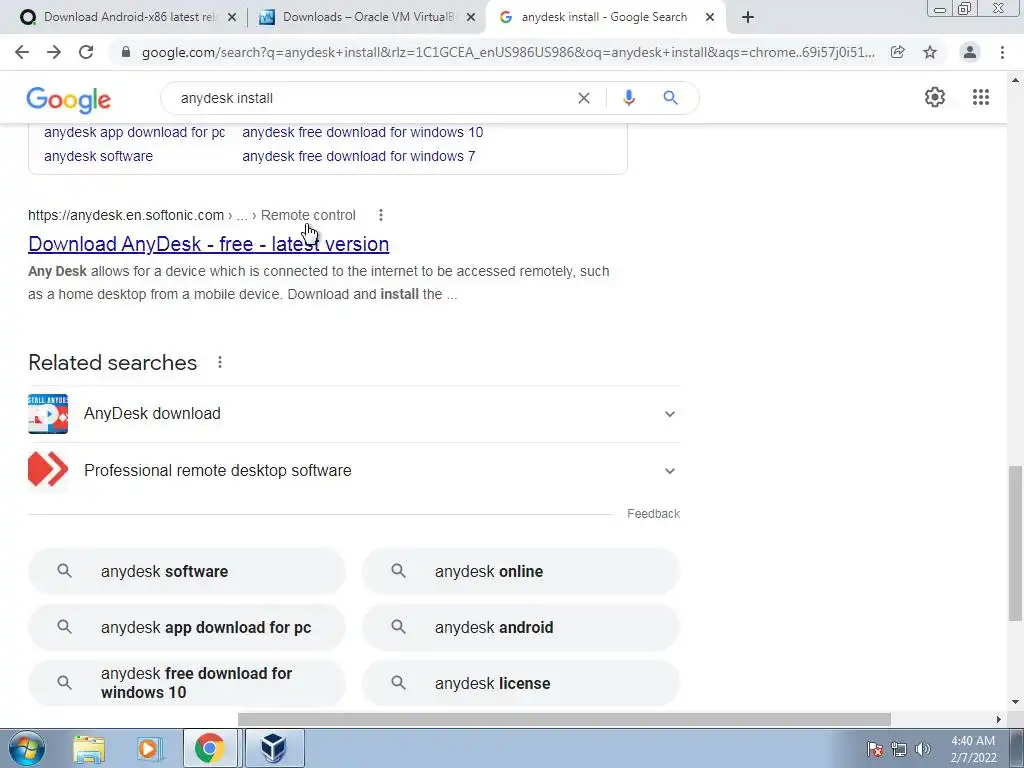Close the Oracle VM VirtualBox Downloads tab

pos(471,18)
